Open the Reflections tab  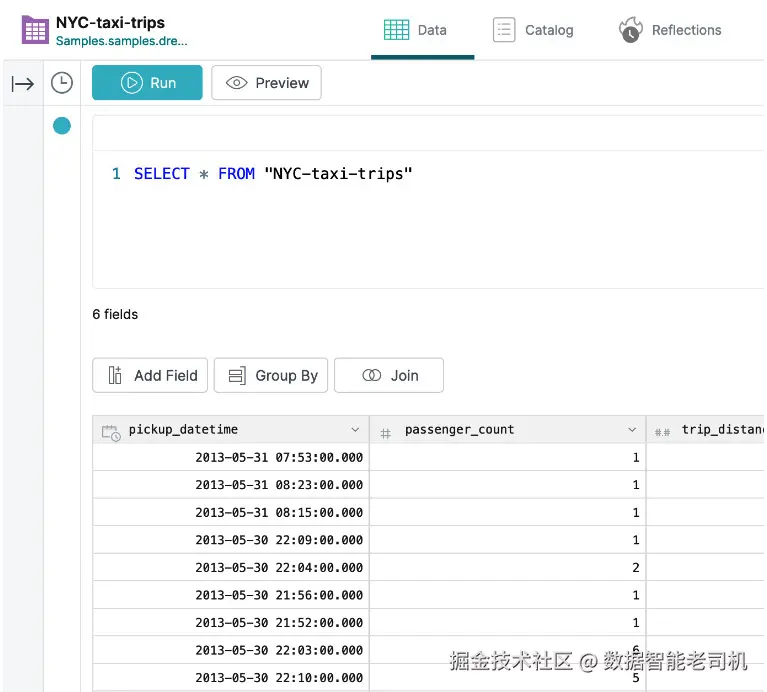tap(670, 30)
